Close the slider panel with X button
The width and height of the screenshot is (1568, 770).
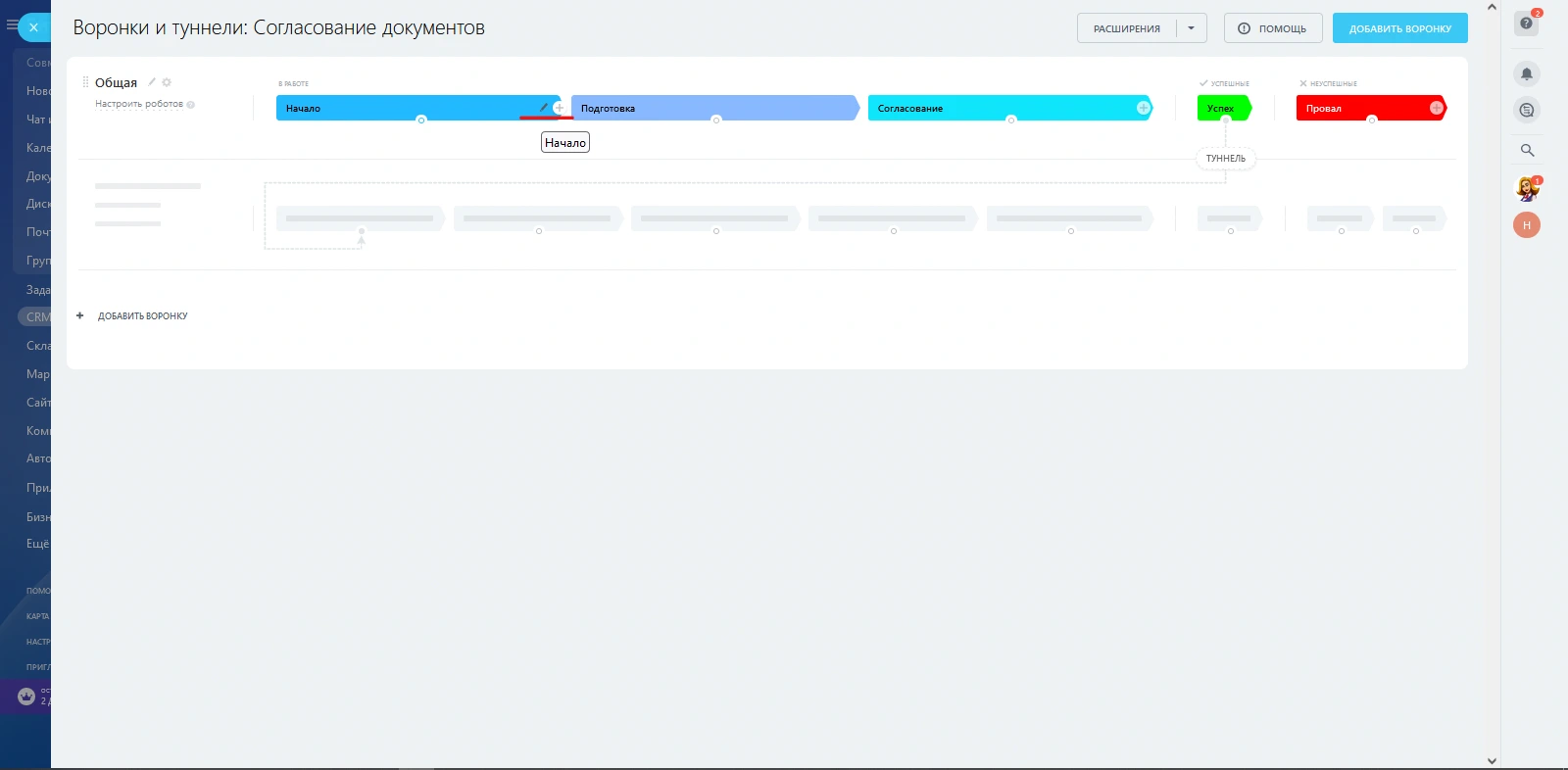pyautogui.click(x=33, y=27)
